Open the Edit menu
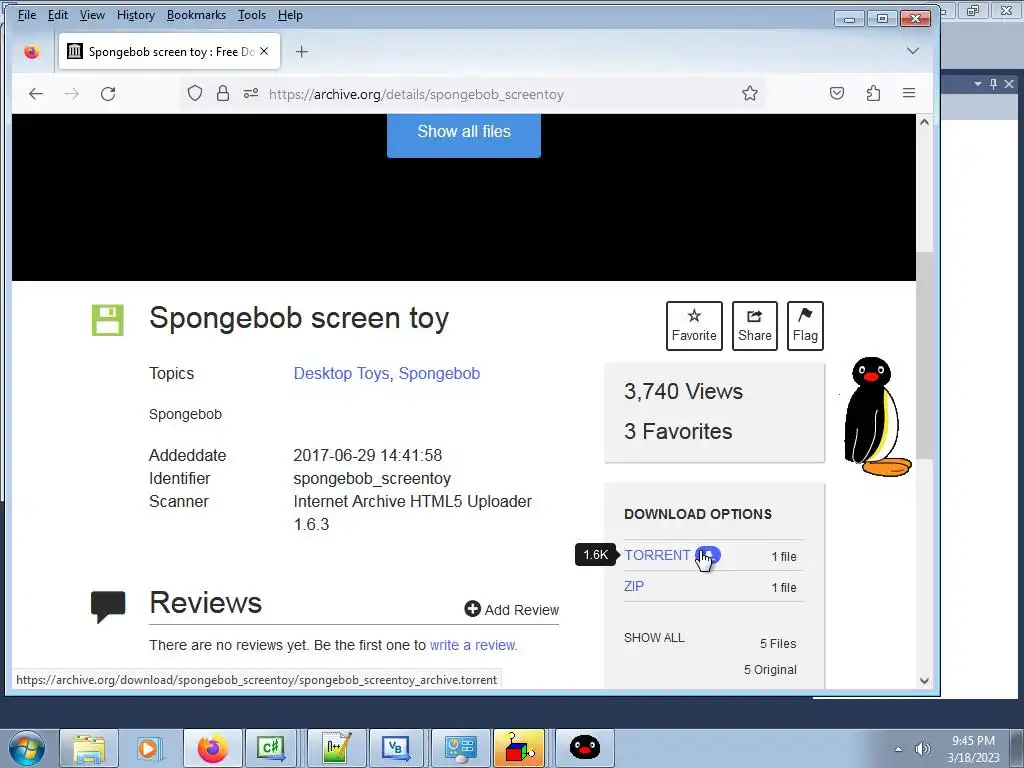1024x768 pixels. tap(57, 14)
